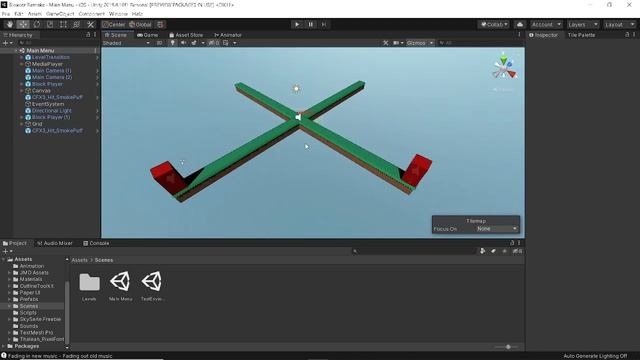Select the Rect Transform tool
640x360 pixels.
coord(63,24)
